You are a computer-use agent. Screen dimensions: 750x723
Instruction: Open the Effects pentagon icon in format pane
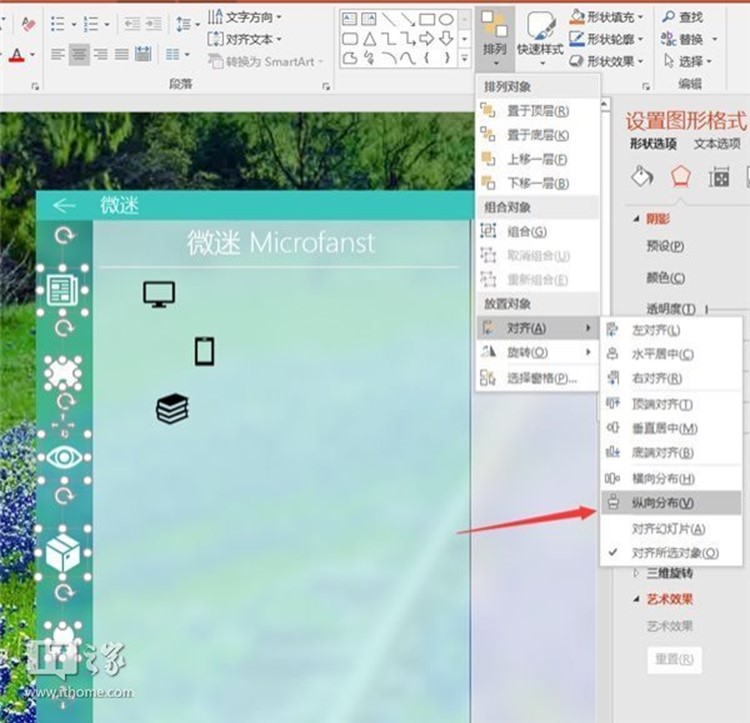point(681,177)
